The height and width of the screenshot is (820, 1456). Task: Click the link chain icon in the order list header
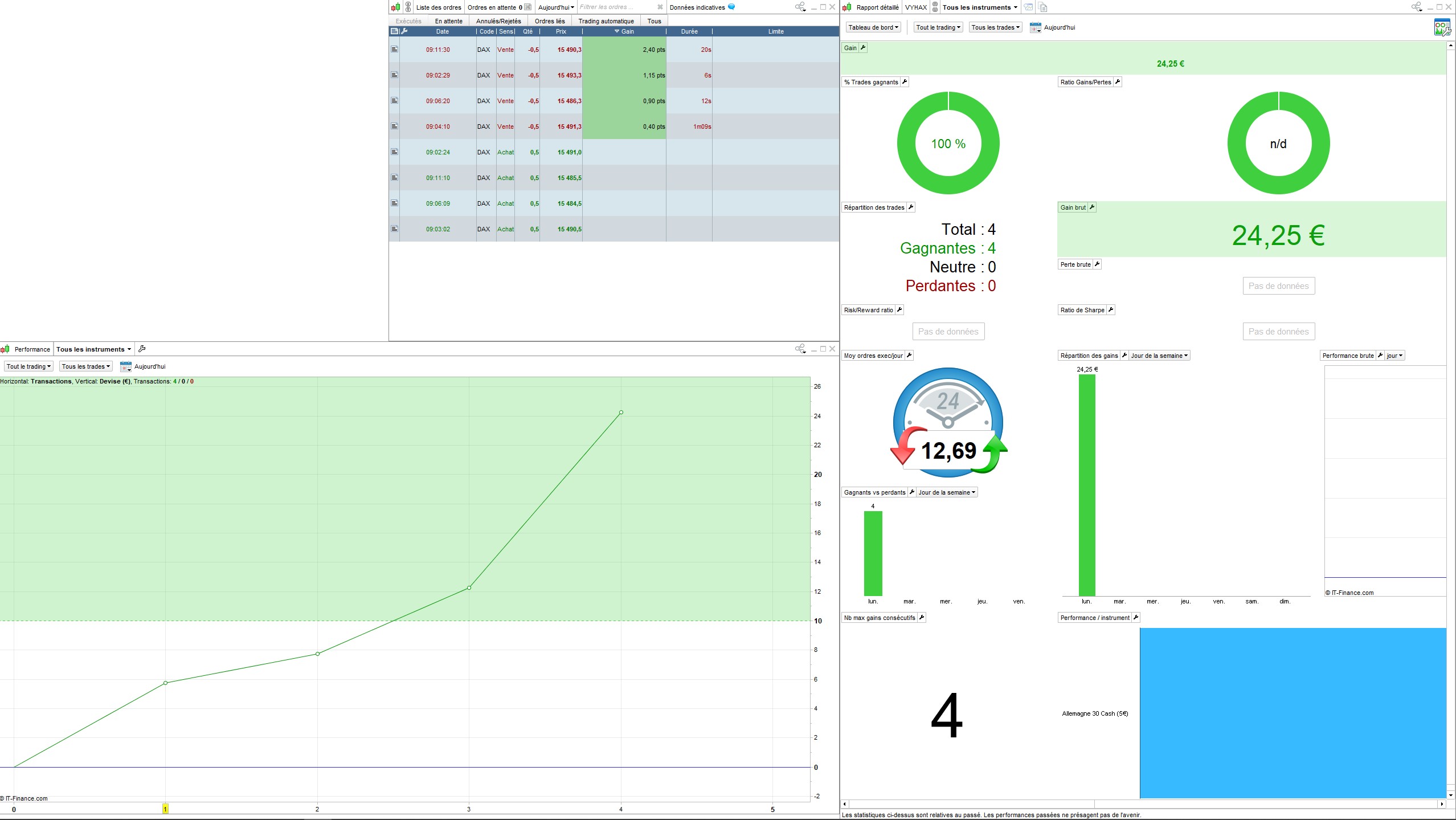(x=408, y=7)
